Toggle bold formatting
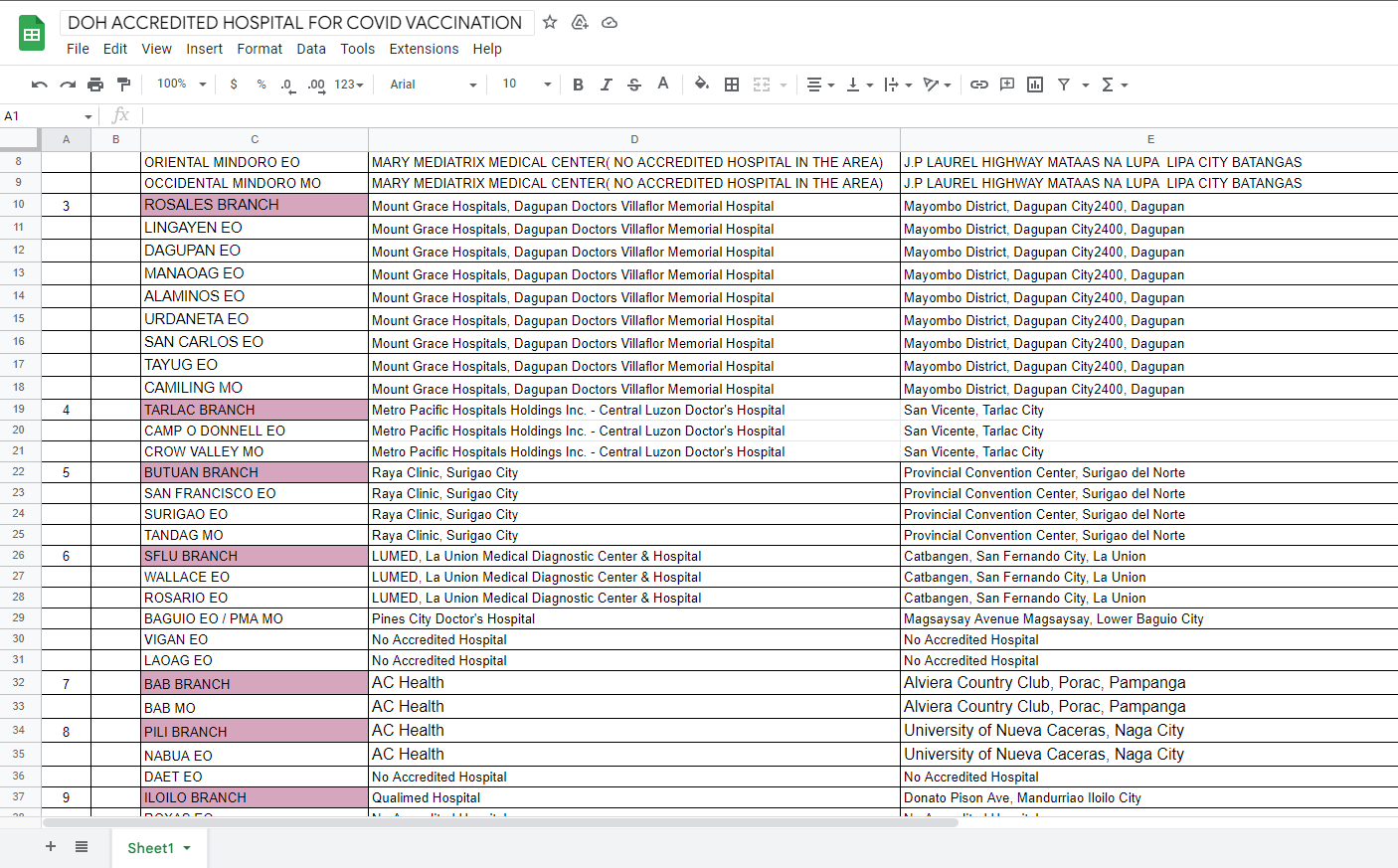Viewport: 1398px width, 868px height. coord(578,85)
